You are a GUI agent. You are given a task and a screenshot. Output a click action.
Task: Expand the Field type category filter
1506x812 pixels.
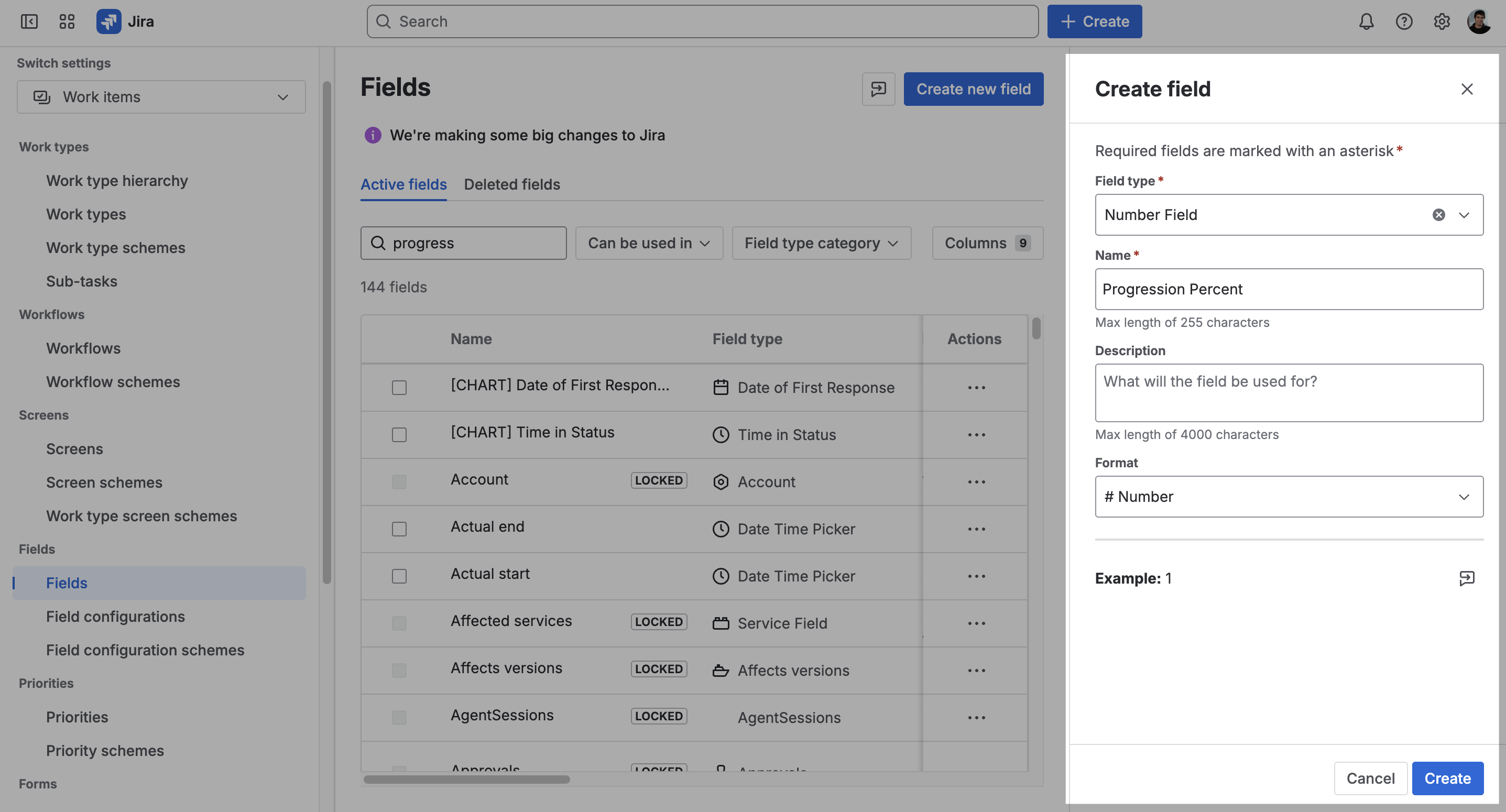822,243
